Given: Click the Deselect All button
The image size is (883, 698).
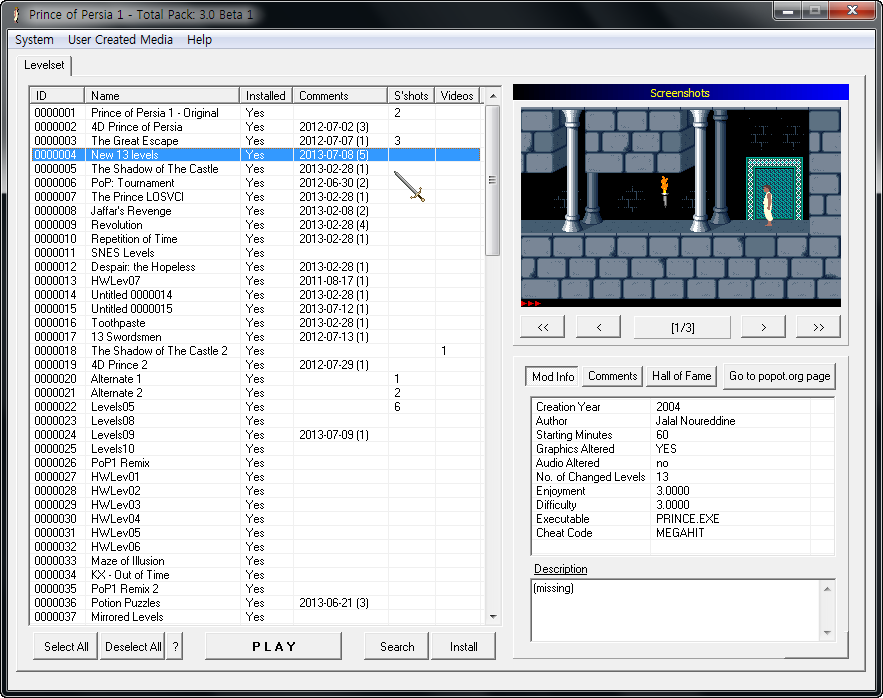Looking at the screenshot, I should 133,646.
